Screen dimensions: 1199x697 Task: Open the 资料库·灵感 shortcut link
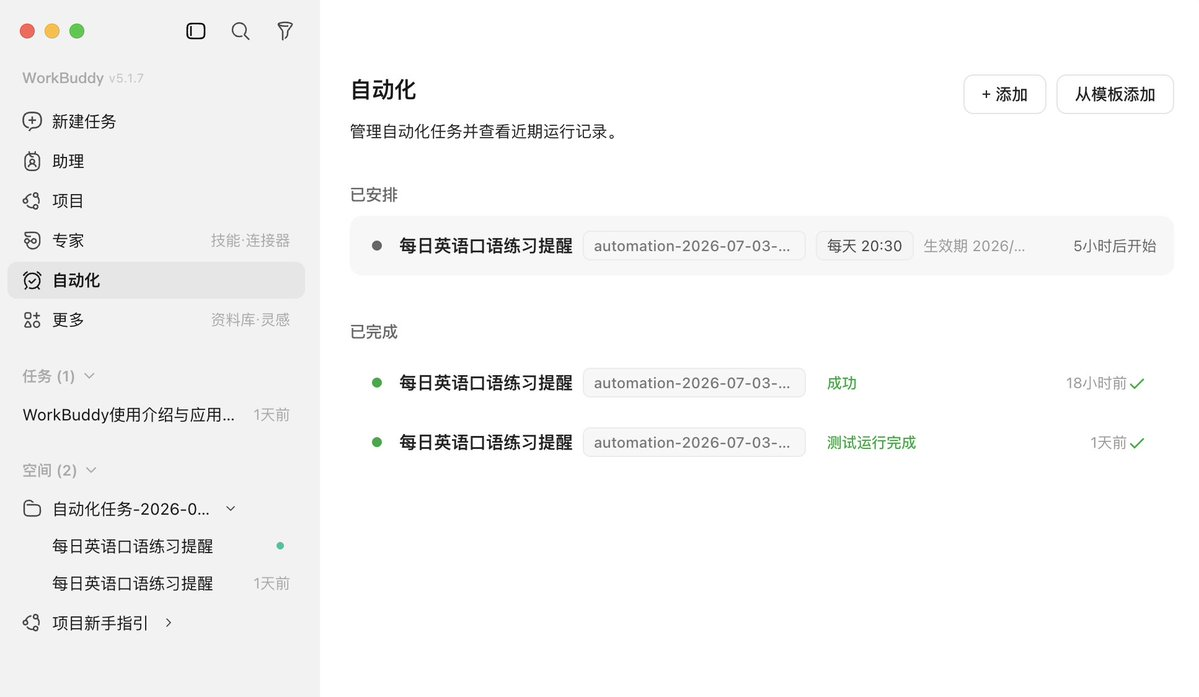tap(250, 320)
